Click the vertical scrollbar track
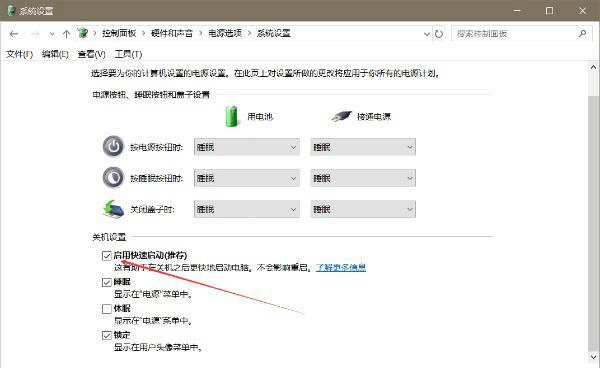 (x=593, y=222)
